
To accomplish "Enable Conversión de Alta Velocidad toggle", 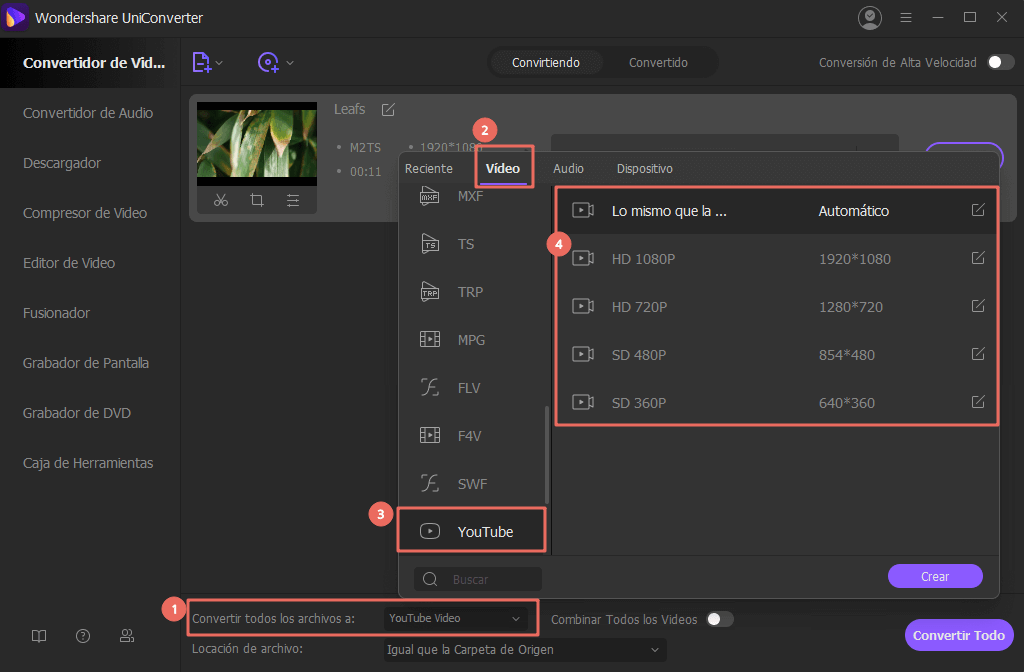I will coord(1000,62).
